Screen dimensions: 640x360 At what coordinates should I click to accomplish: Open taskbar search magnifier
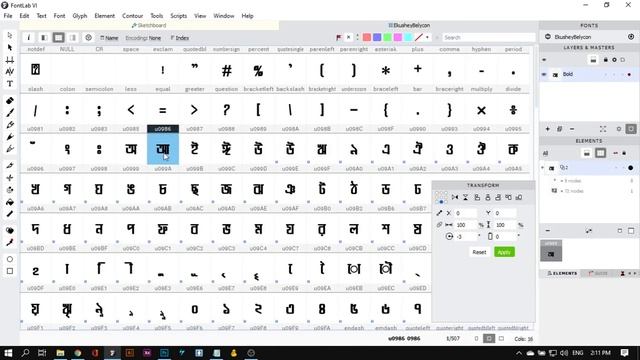25,353
